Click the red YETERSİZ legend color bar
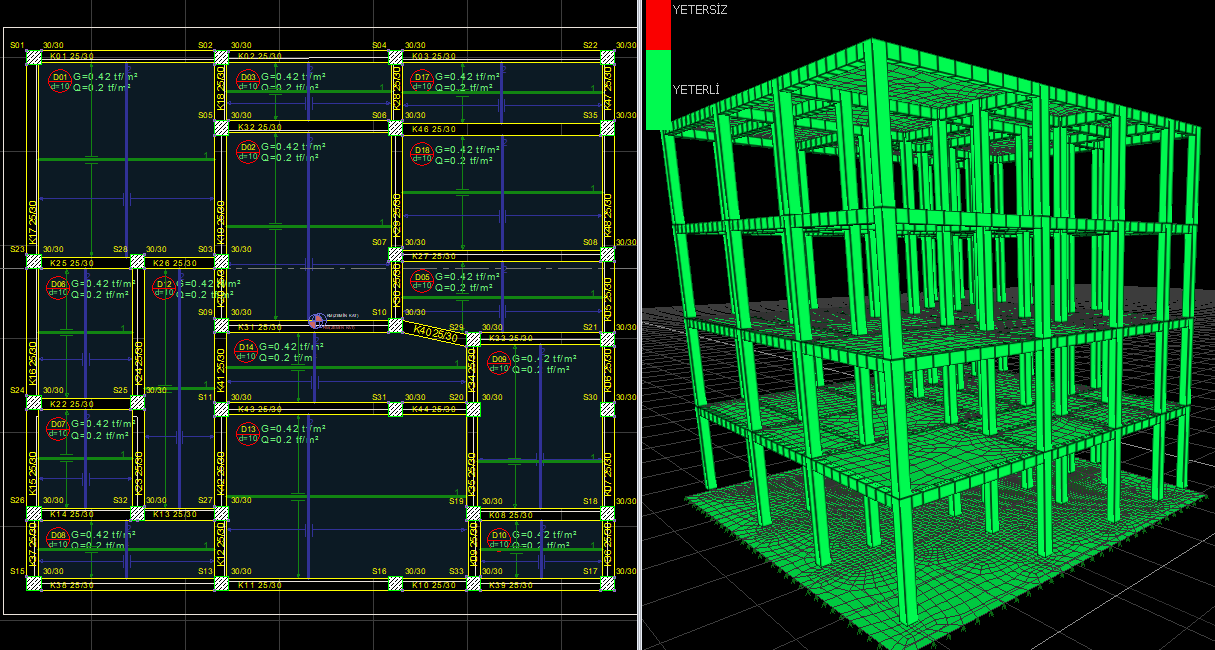Screen dimensions: 1215x650 click(x=658, y=24)
